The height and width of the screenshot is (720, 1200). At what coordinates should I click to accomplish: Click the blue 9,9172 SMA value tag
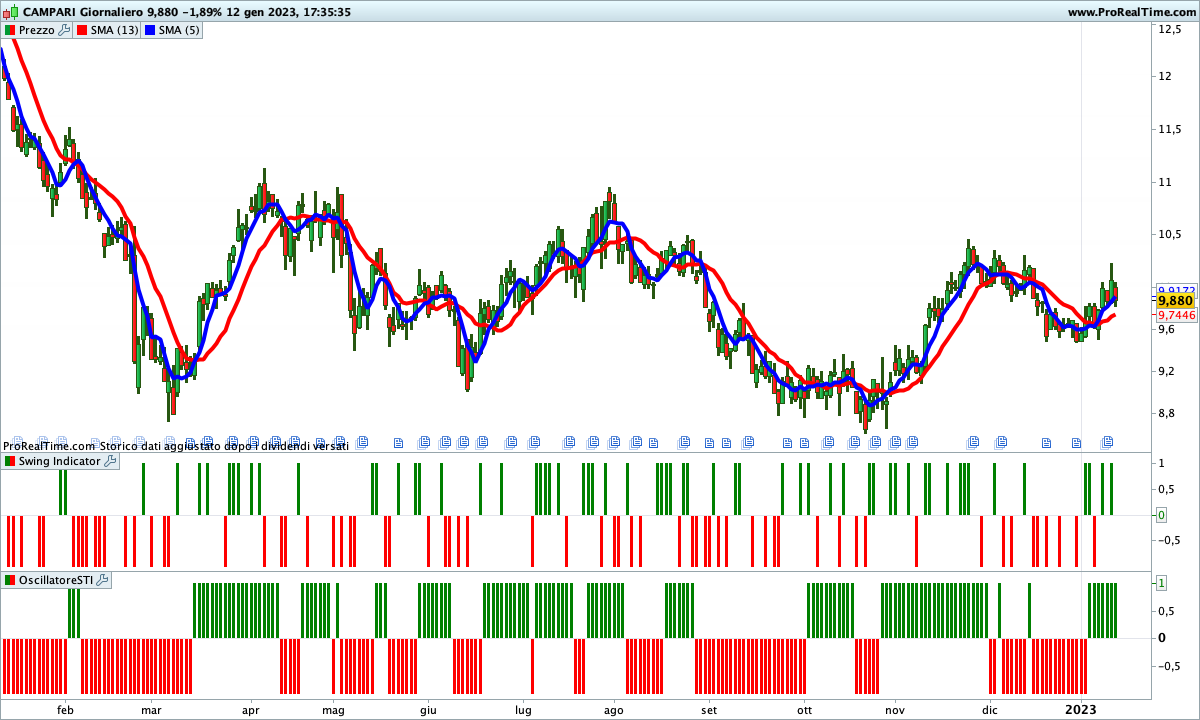click(1176, 289)
